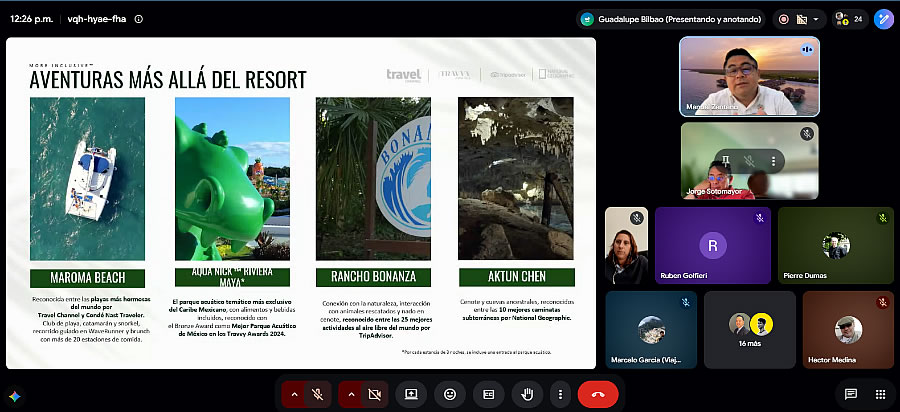
Task: Click the Pierre Dumas avatar photo
Action: pos(836,246)
